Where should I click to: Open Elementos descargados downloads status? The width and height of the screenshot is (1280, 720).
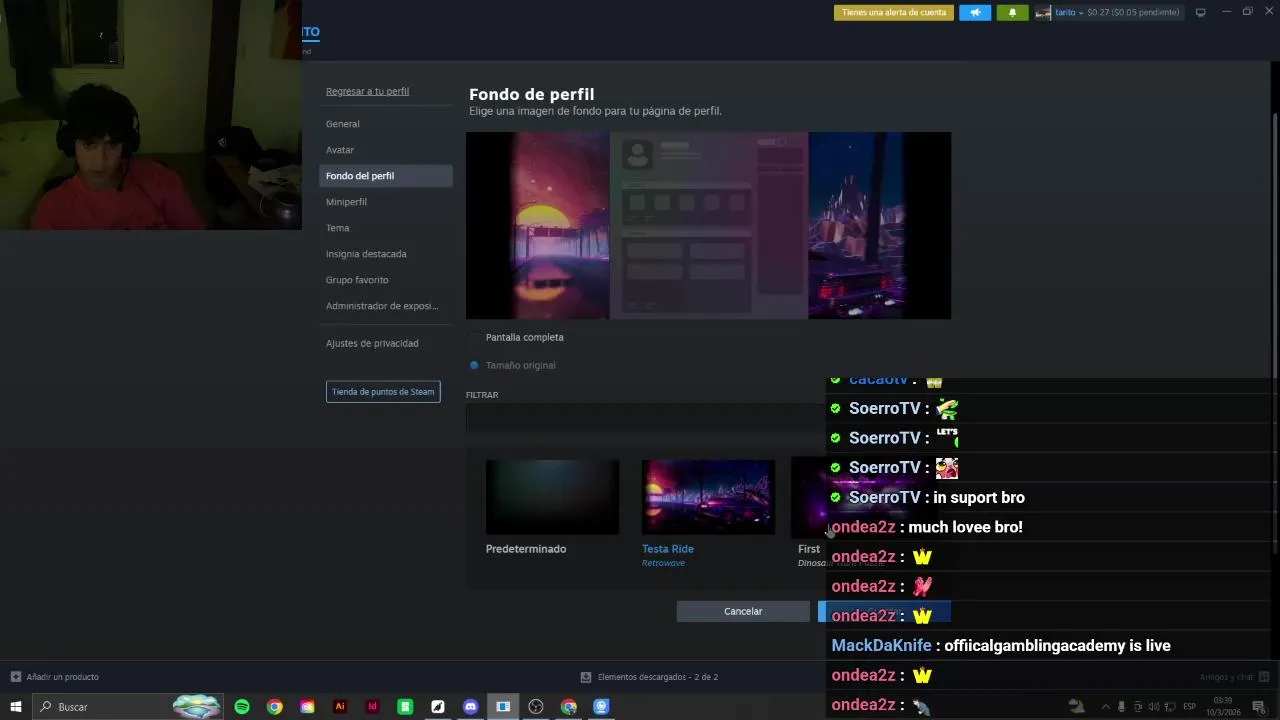[x=650, y=677]
